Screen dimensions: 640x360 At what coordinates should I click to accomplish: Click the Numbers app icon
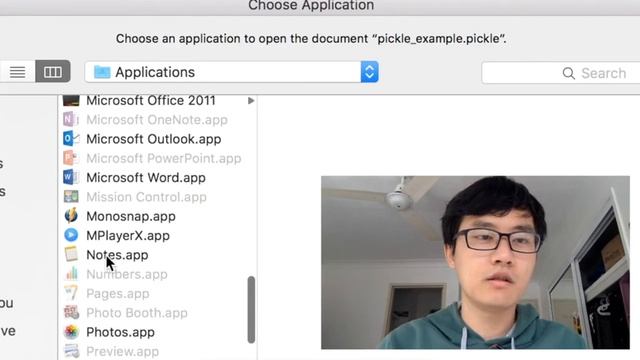pyautogui.click(x=71, y=274)
